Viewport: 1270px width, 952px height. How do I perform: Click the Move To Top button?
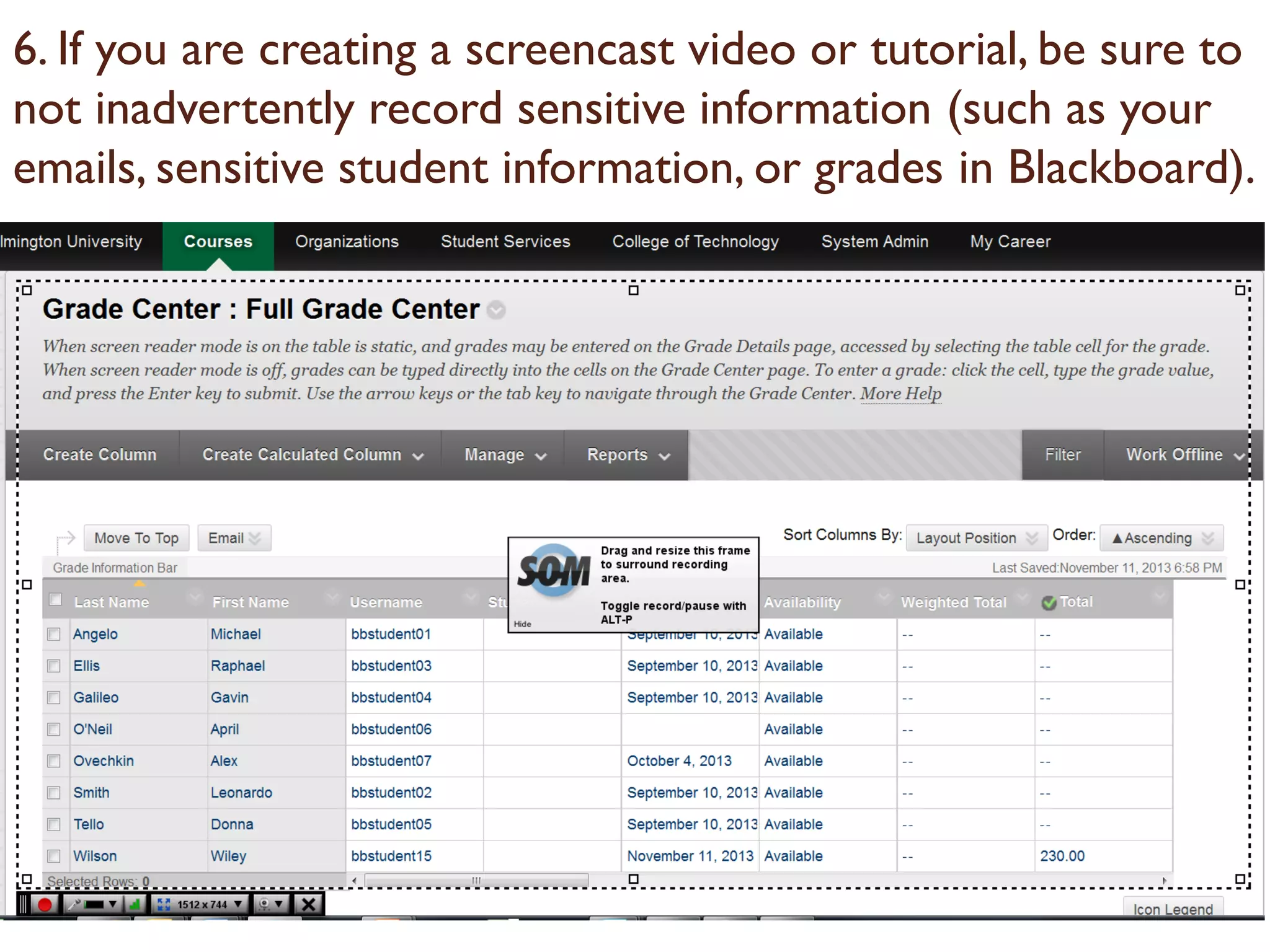tap(136, 538)
